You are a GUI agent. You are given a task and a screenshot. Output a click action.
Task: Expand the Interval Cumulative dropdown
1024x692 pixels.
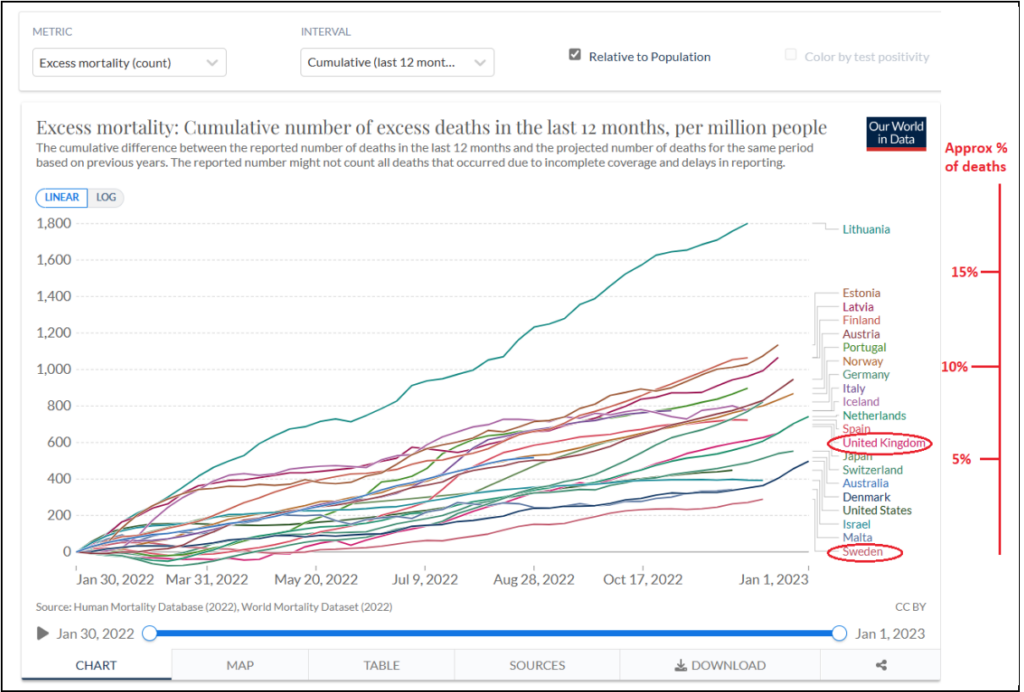tap(397, 63)
